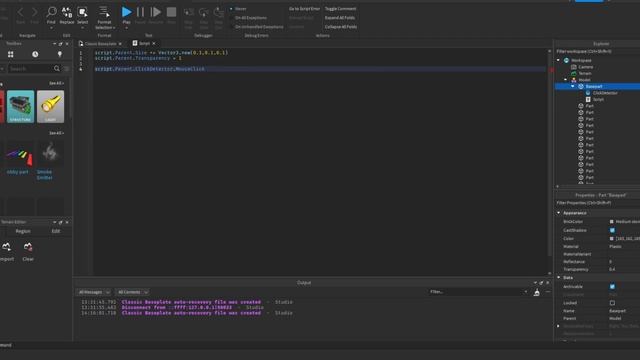640x360 pixels.
Task: Click the Color property swatch
Action: click(x=611, y=238)
